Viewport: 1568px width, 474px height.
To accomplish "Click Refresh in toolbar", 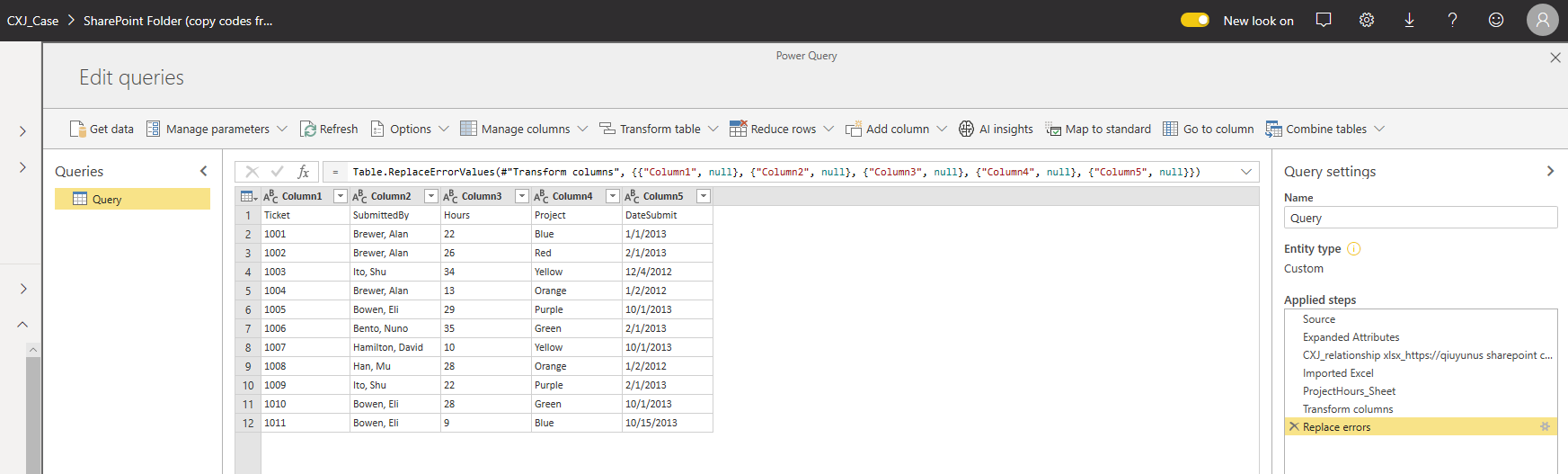I will [x=329, y=129].
